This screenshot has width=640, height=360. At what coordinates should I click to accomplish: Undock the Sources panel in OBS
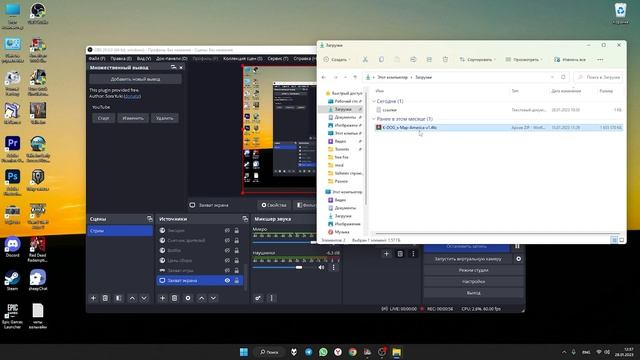pyautogui.click(x=245, y=219)
